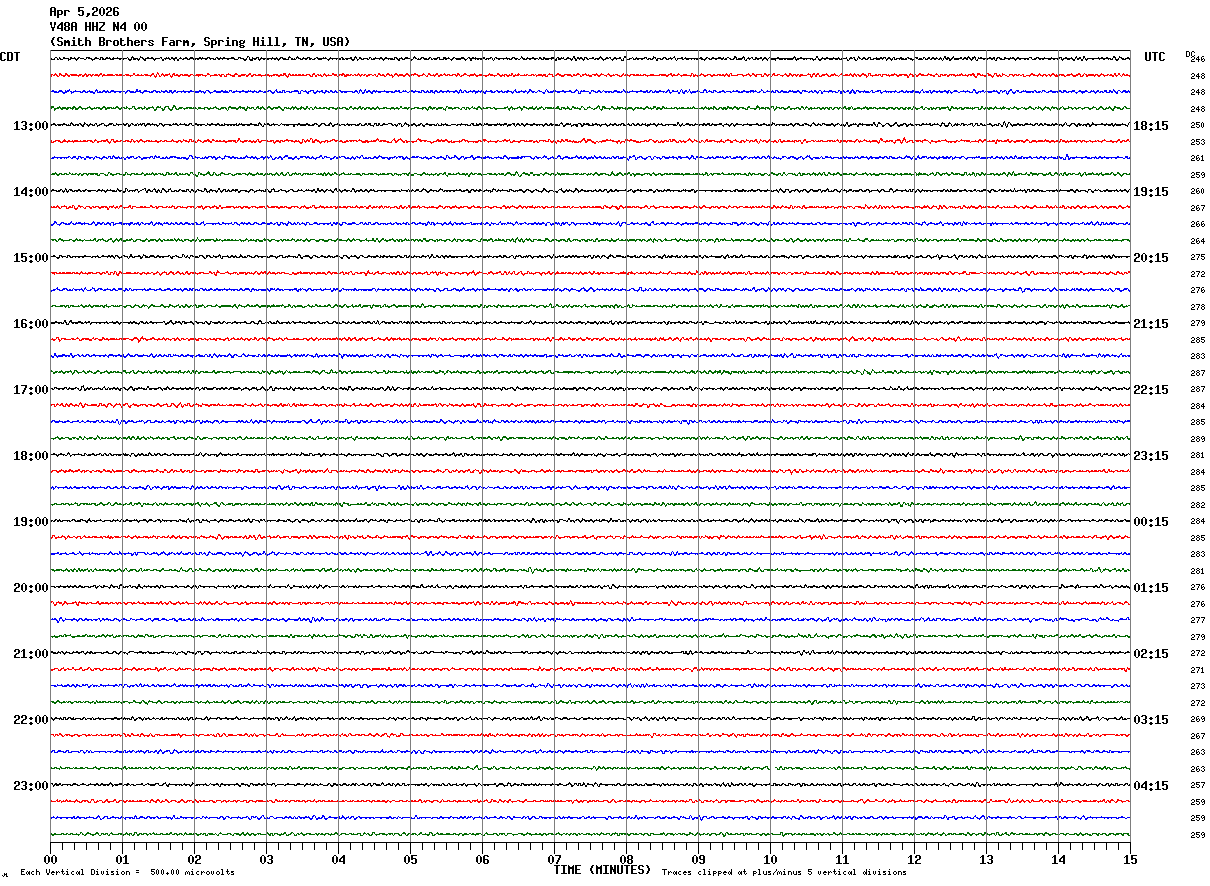Image resolution: width=1210 pixels, height=886 pixels.
Task: Click the 02:15 UTC time label
Action: point(1151,654)
